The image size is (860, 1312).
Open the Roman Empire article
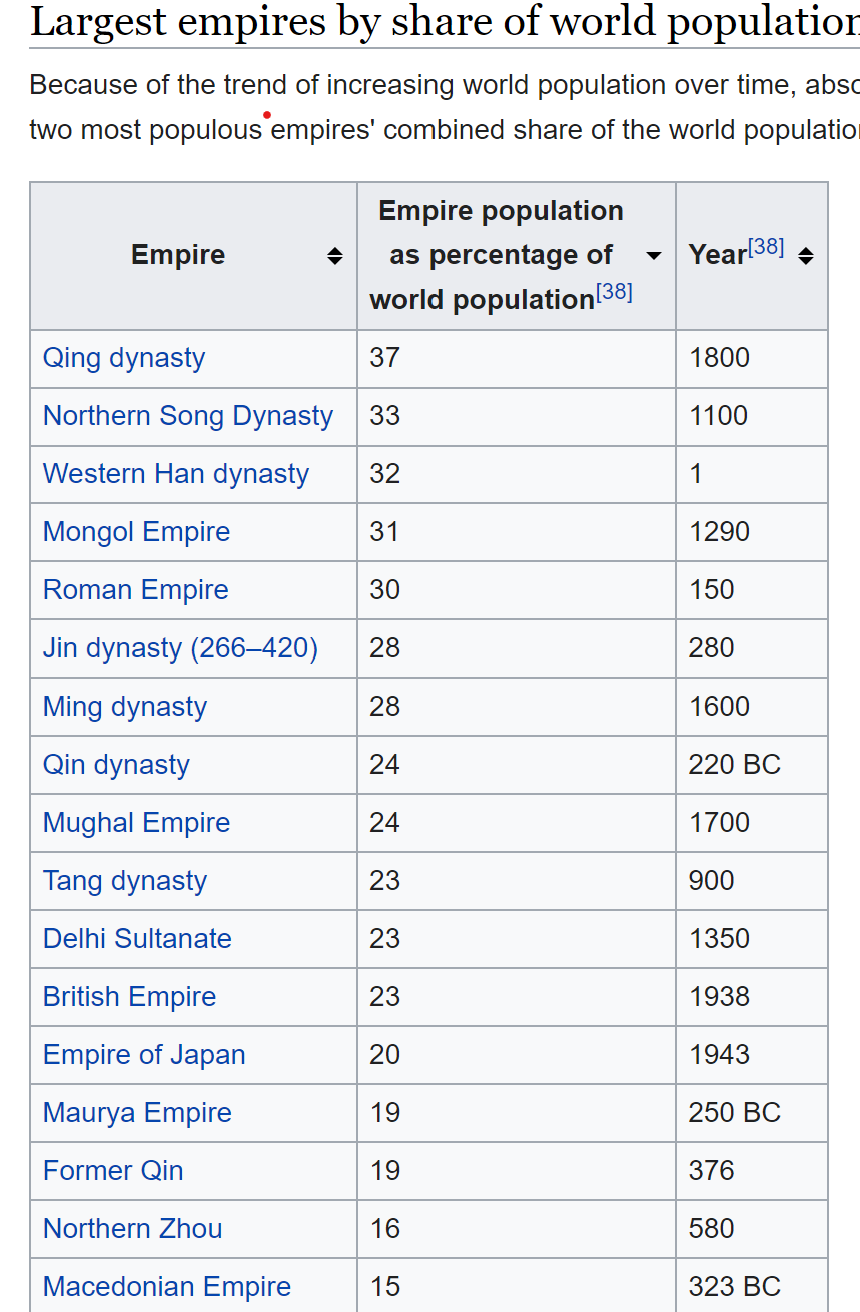pos(135,590)
